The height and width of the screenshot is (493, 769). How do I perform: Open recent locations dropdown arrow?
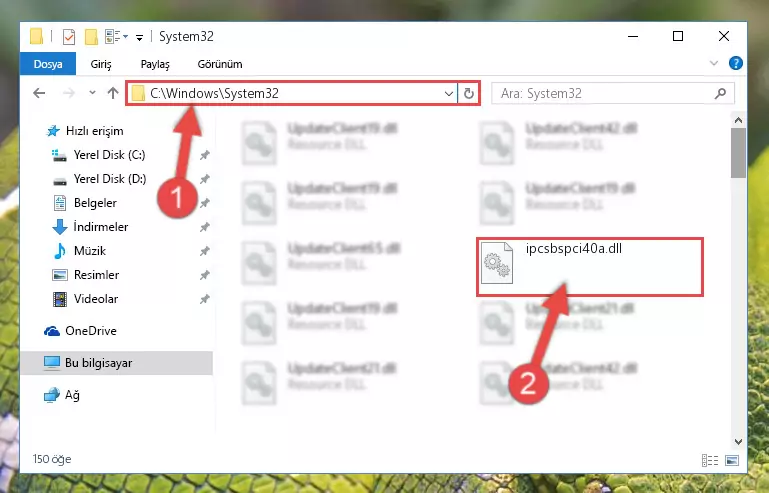[92, 93]
